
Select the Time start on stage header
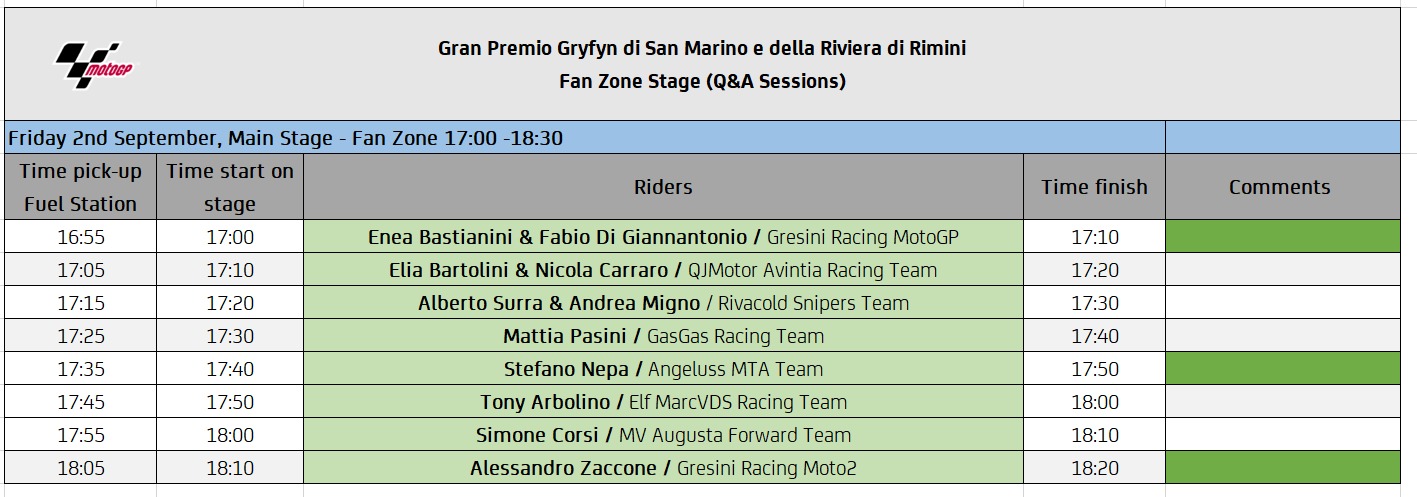pos(230,187)
